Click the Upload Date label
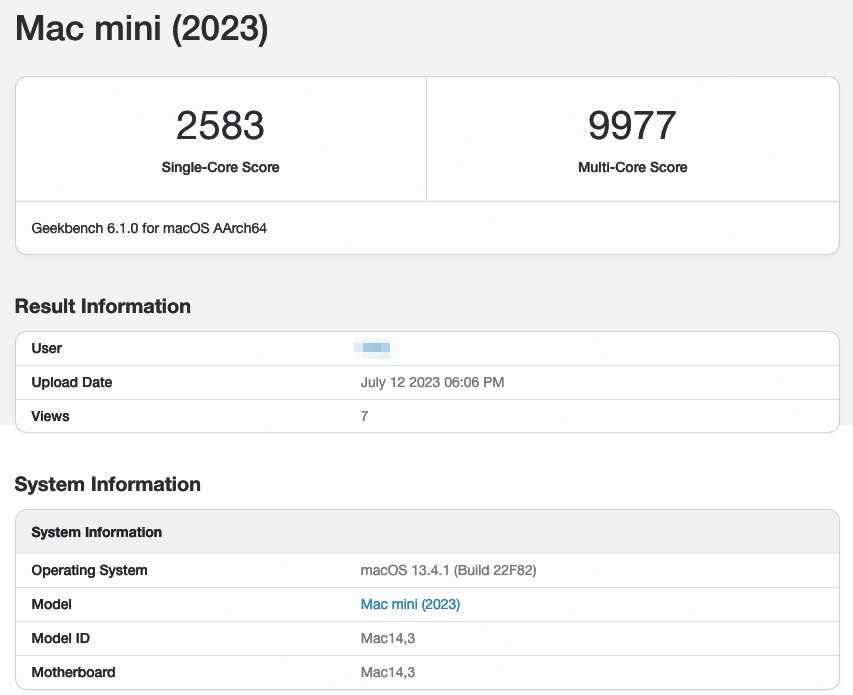The image size is (853, 695). 72,382
